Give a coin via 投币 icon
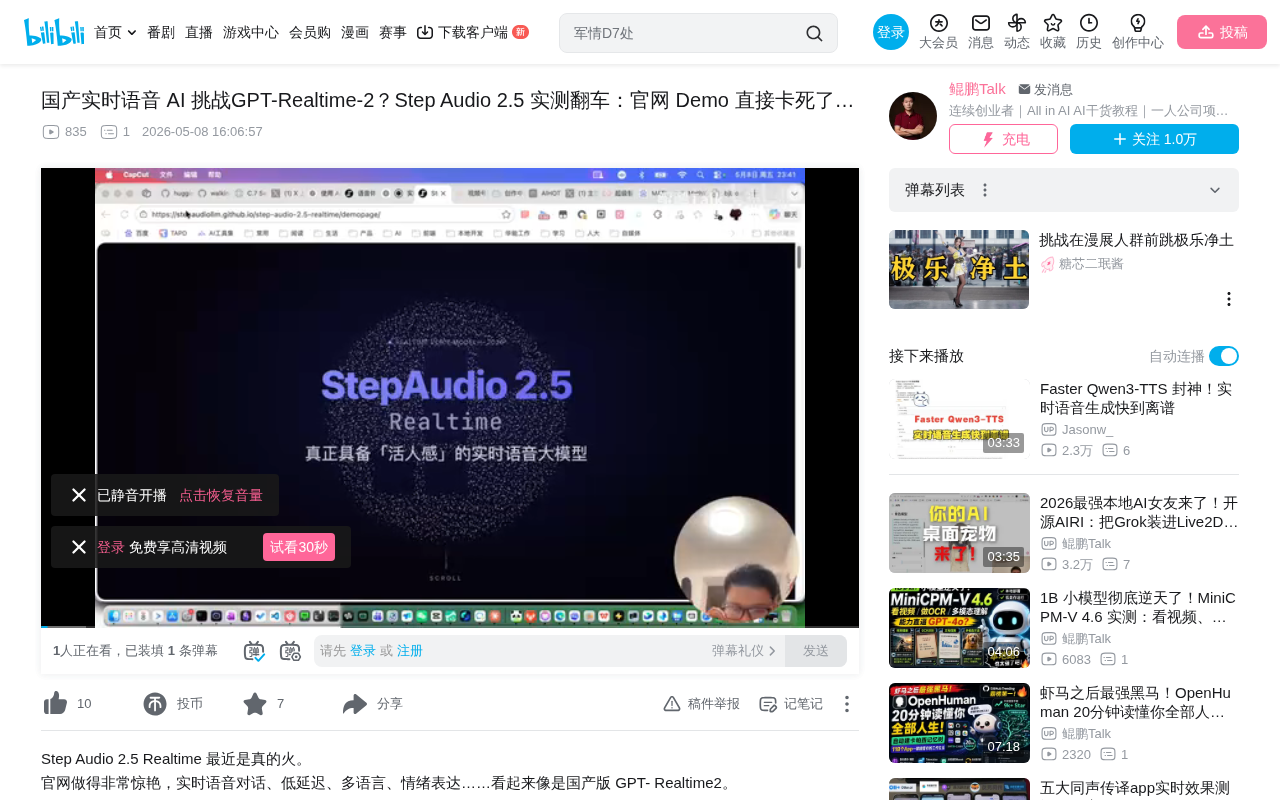This screenshot has height=800, width=1280. pos(155,704)
